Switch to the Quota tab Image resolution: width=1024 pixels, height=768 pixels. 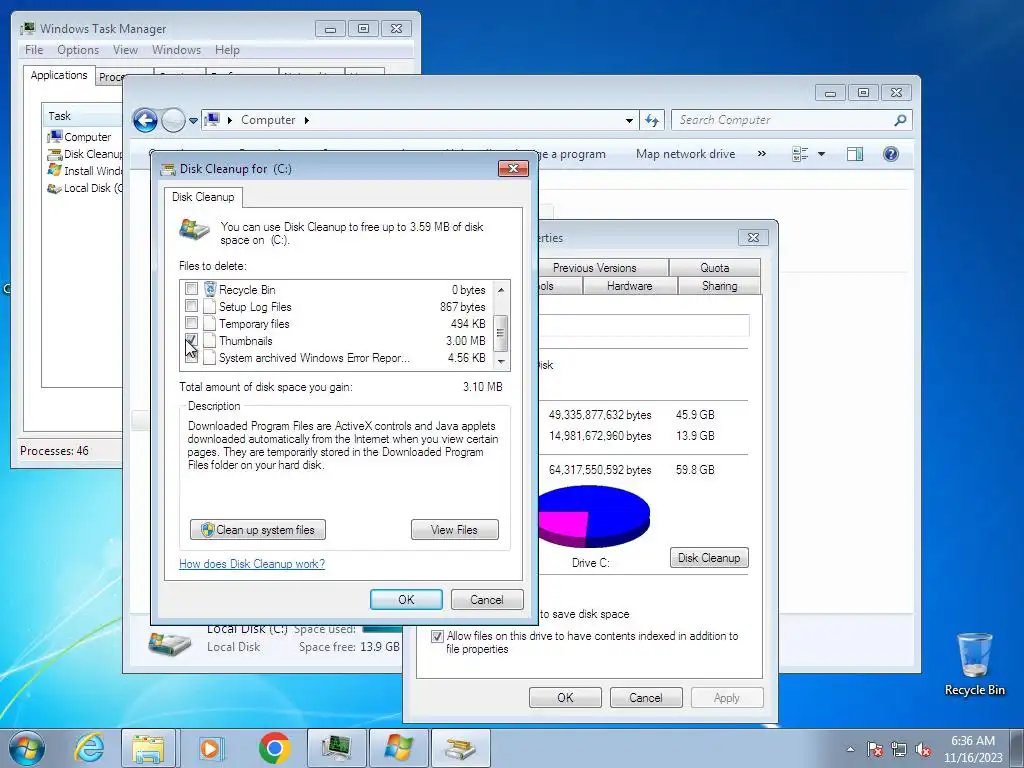(714, 268)
